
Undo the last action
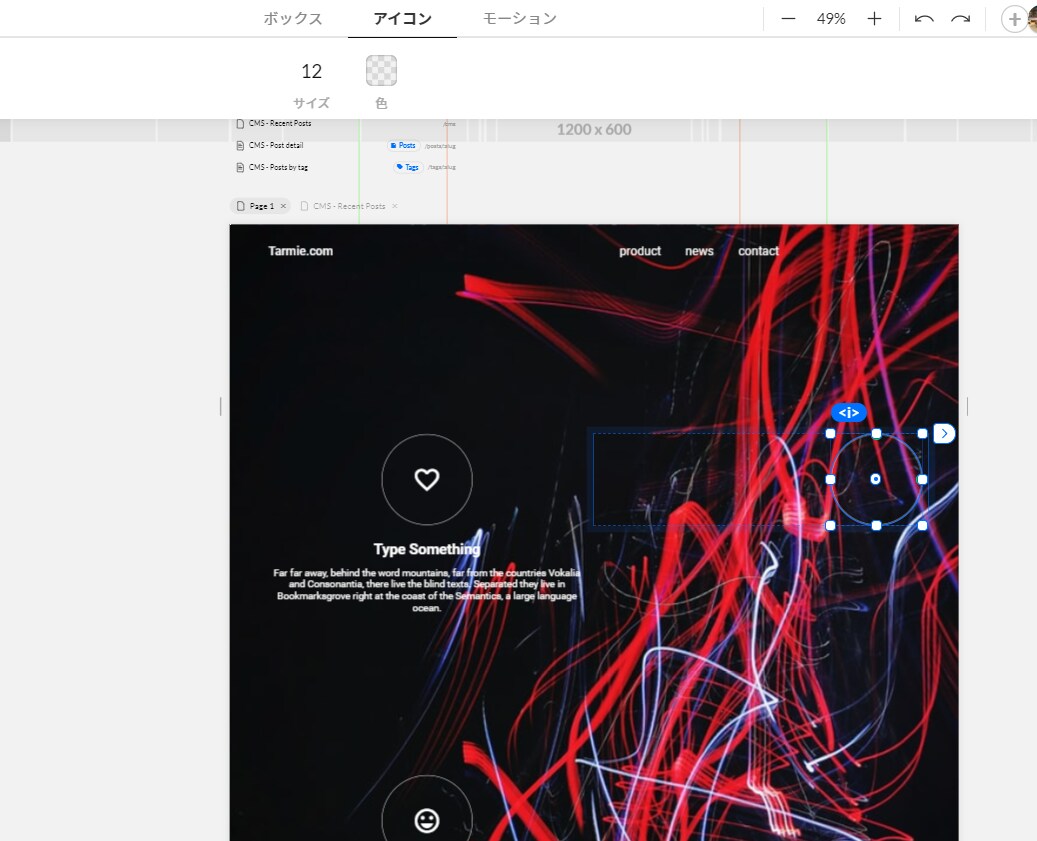[924, 19]
